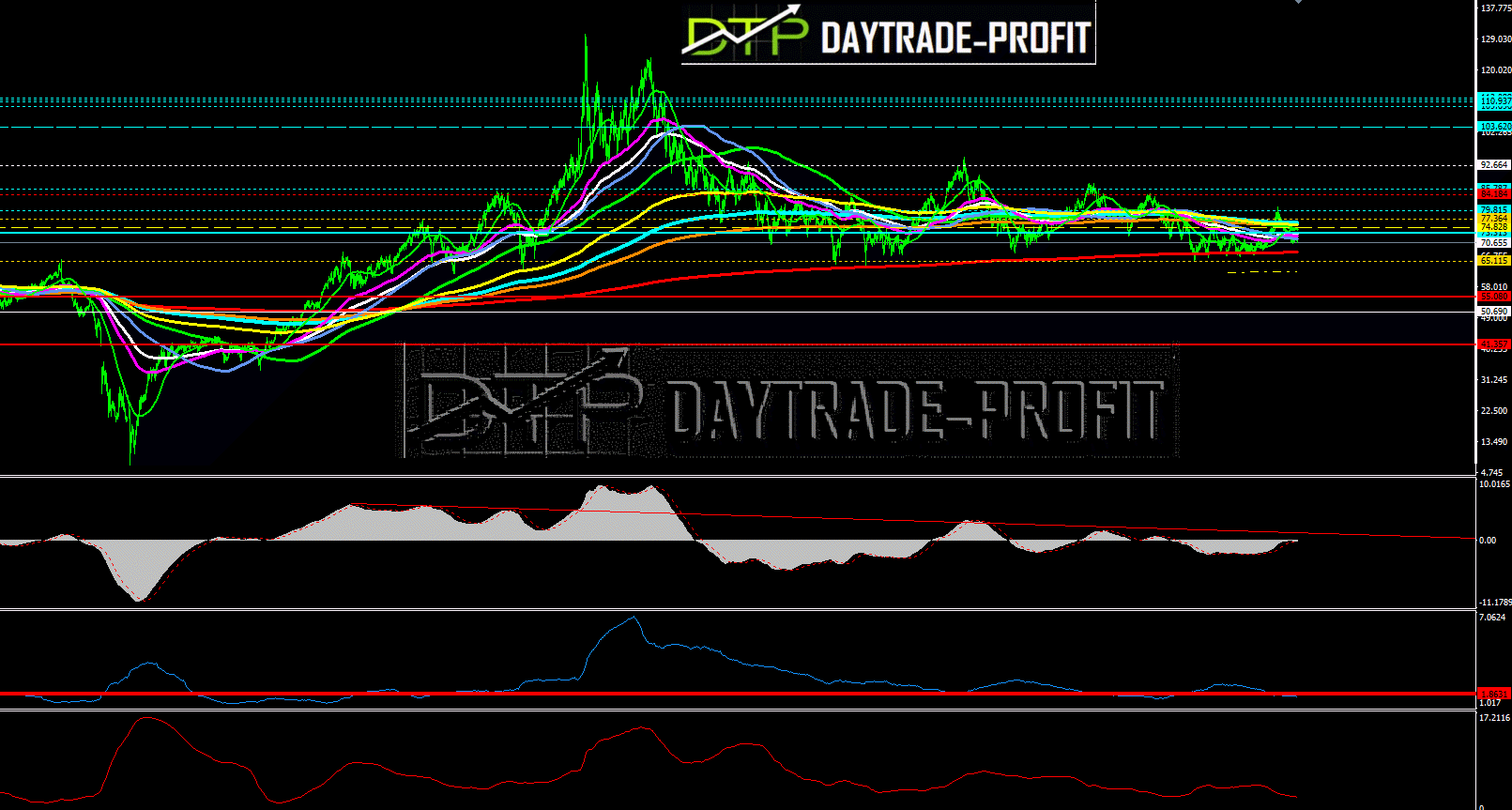Click the 7.0624 indicator scale label

[1493, 618]
